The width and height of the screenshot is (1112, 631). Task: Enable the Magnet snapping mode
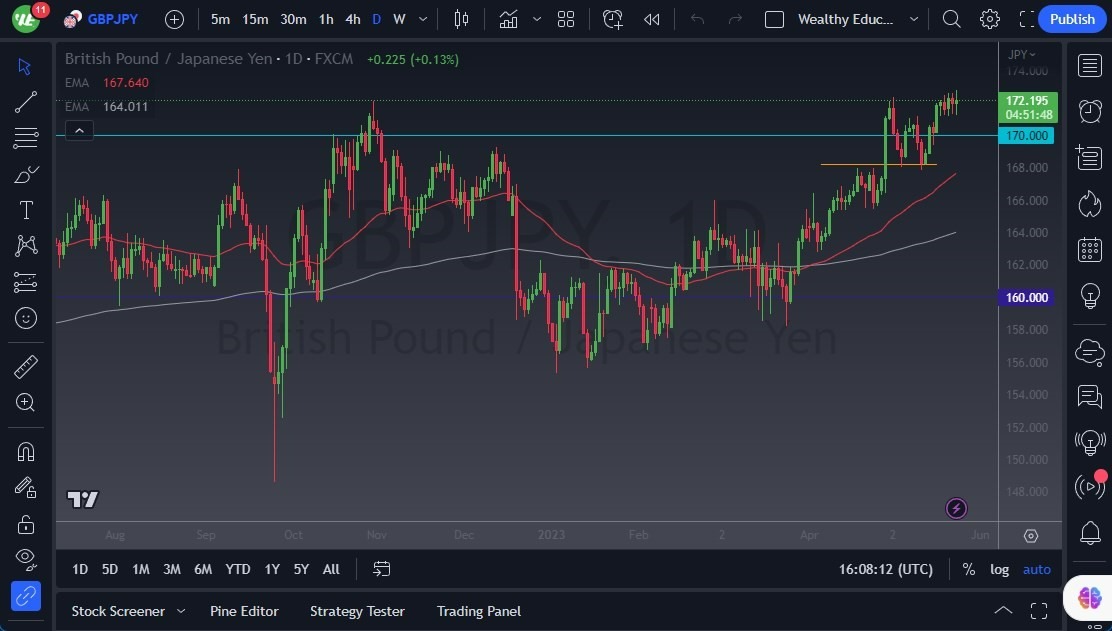[26, 451]
